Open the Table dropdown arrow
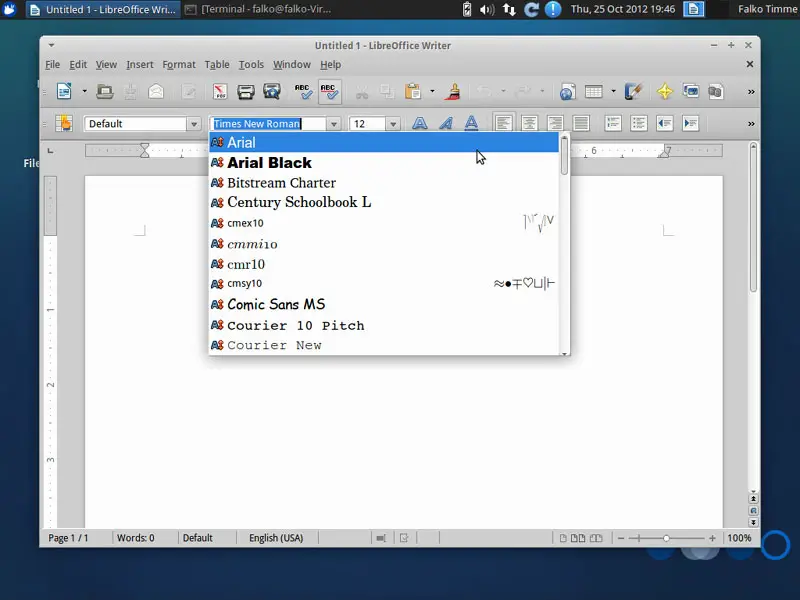 point(613,92)
